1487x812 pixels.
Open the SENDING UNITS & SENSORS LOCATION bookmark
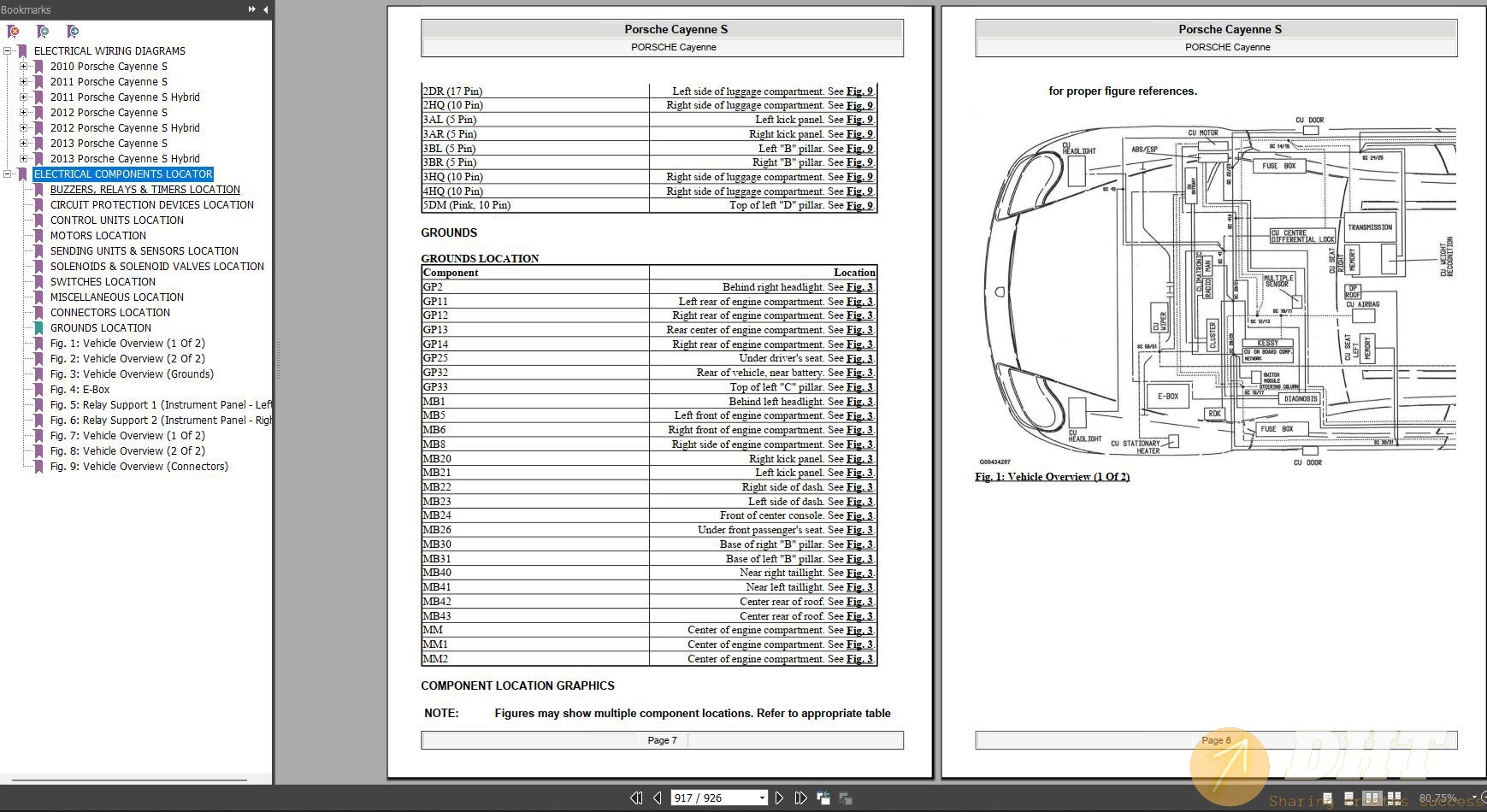point(144,251)
